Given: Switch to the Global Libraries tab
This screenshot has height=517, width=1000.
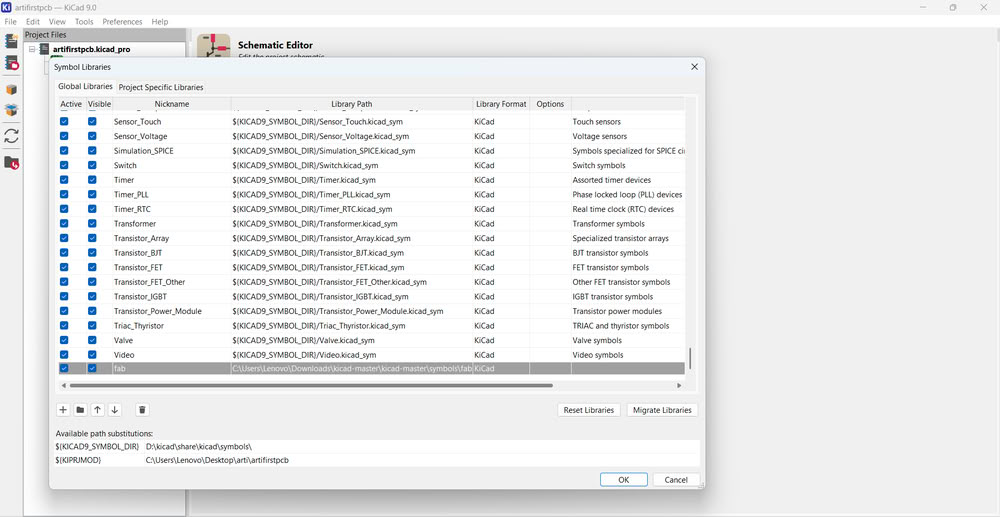Looking at the screenshot, I should (85, 86).
